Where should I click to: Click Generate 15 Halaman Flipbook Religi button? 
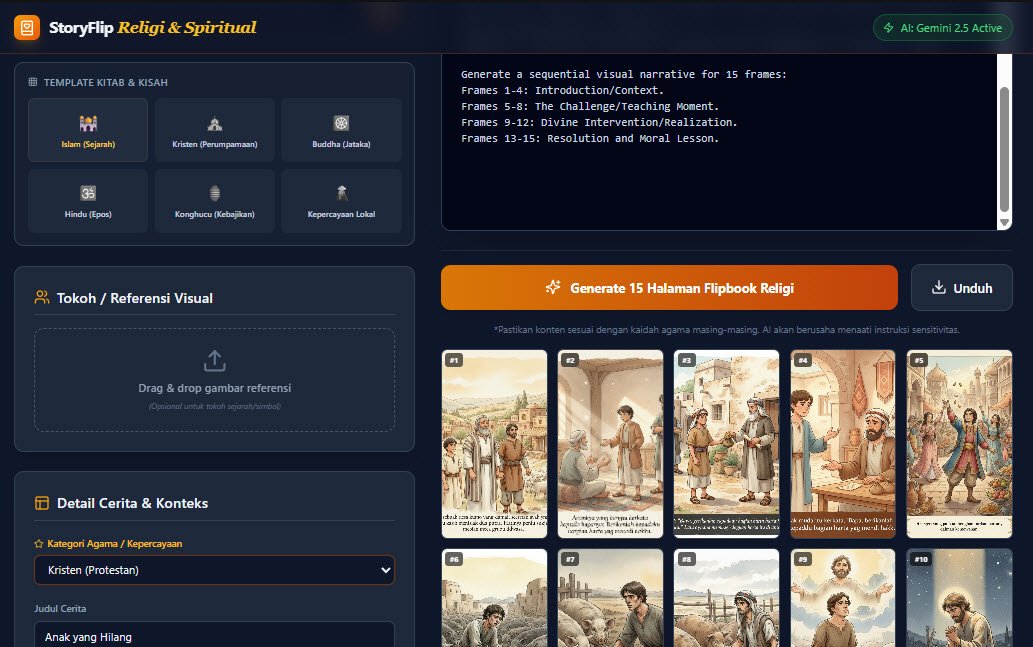(x=669, y=288)
